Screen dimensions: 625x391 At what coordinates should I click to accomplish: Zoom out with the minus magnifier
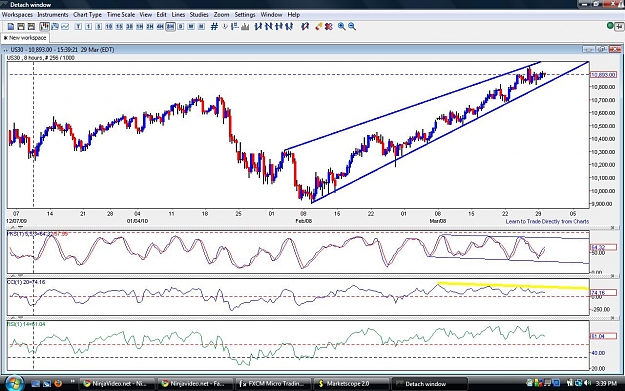(x=352, y=27)
